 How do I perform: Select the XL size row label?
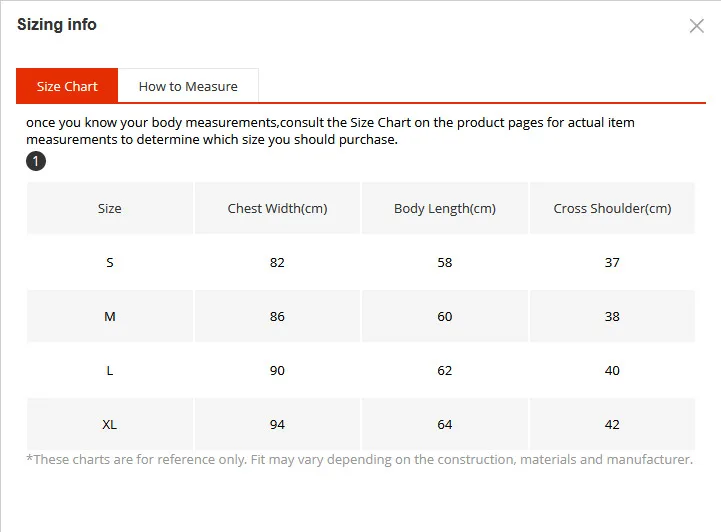[109, 424]
